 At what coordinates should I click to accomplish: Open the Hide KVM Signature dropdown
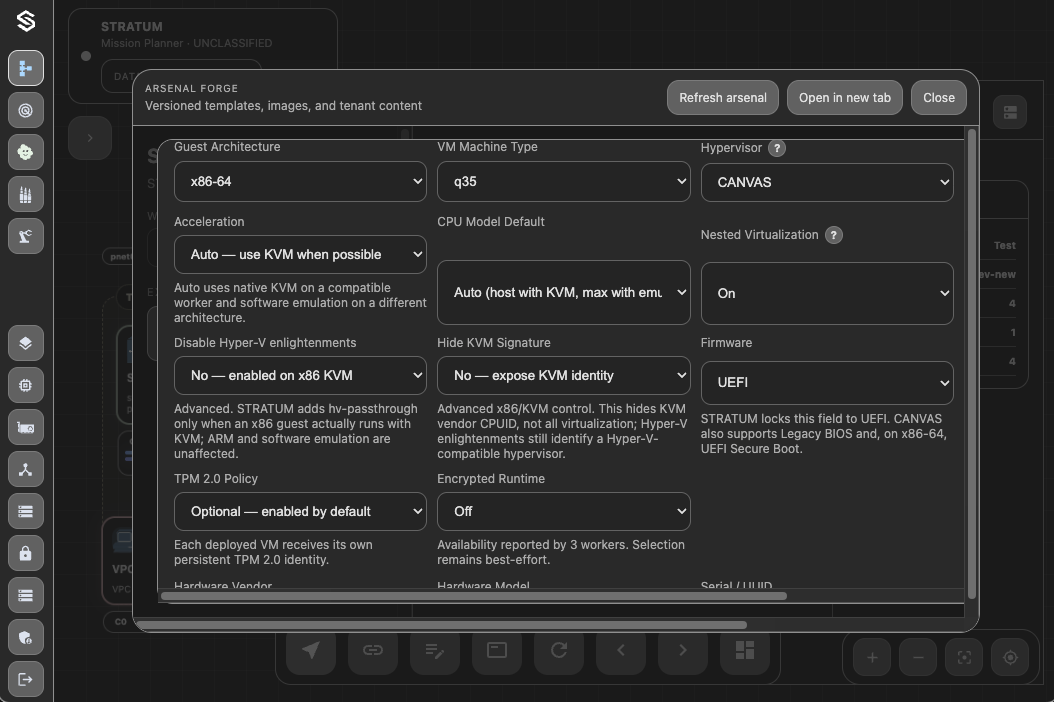[563, 375]
